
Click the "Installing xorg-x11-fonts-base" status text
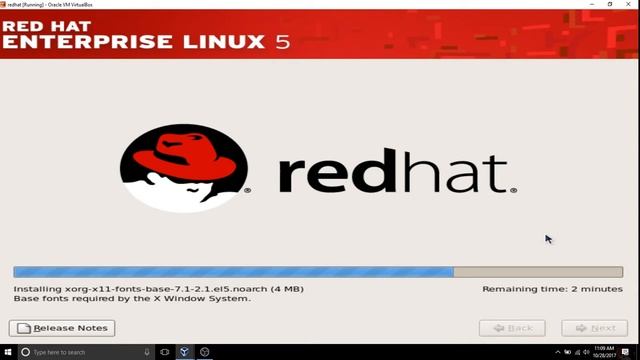pos(159,289)
